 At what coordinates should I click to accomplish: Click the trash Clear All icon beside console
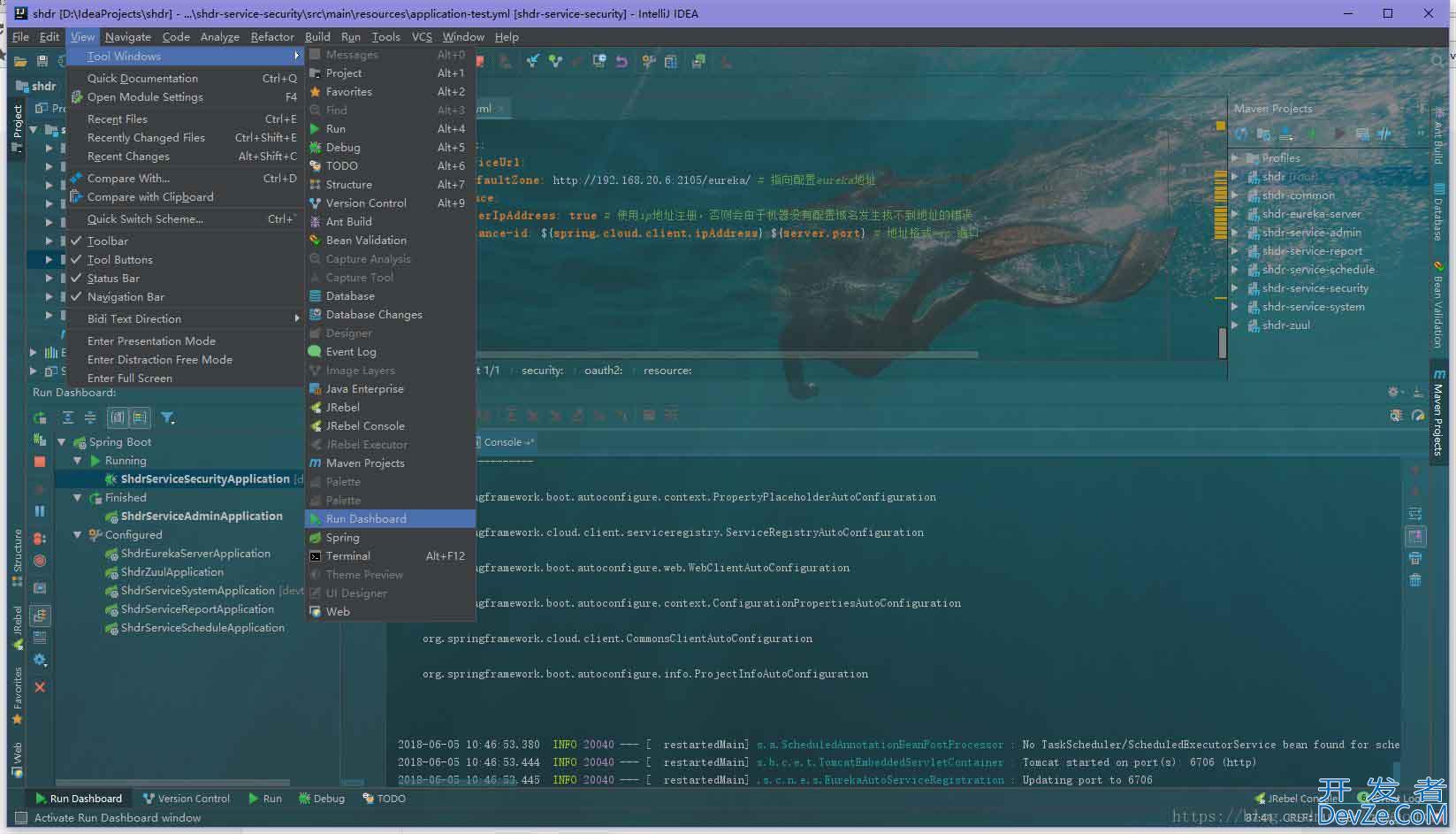1415,580
